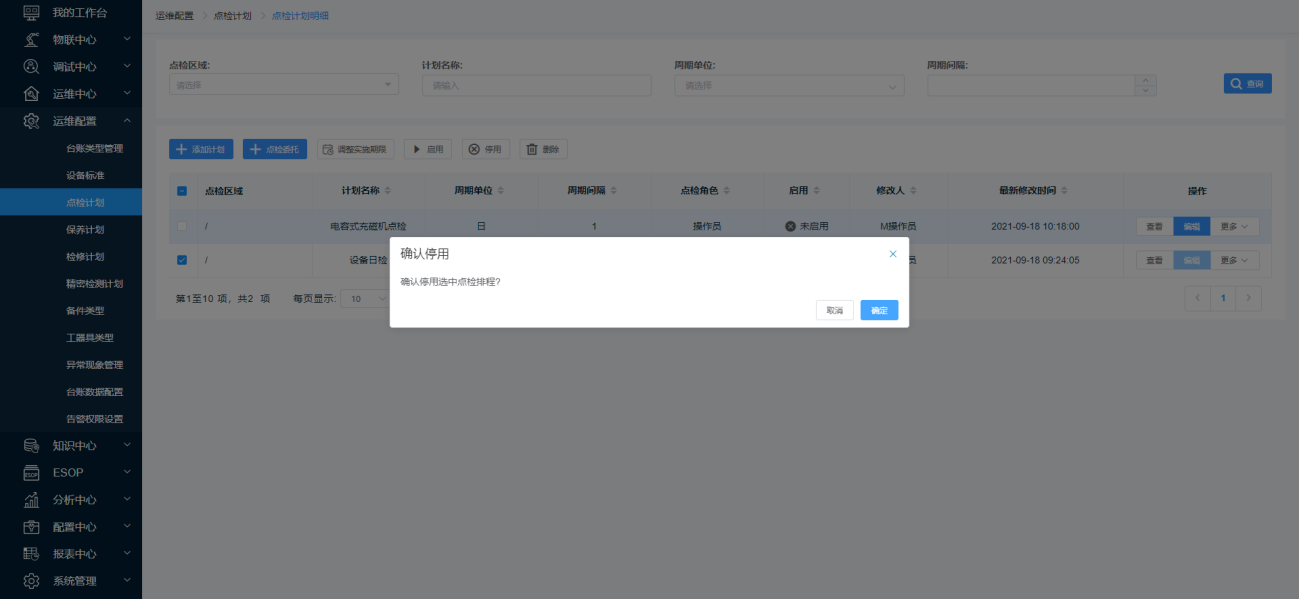The image size is (1299, 599).
Task: Increase 周期间隔 with up stepper
Action: tap(1147, 80)
